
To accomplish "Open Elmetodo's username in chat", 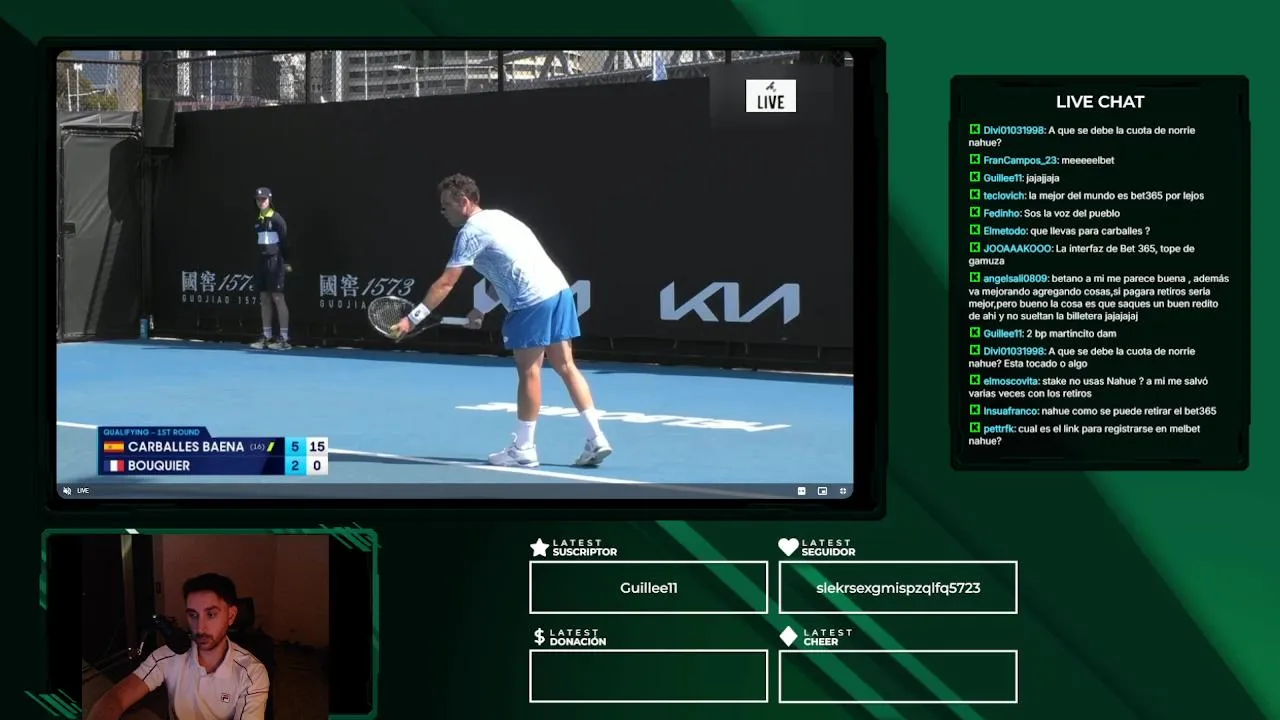I will (x=1005, y=231).
